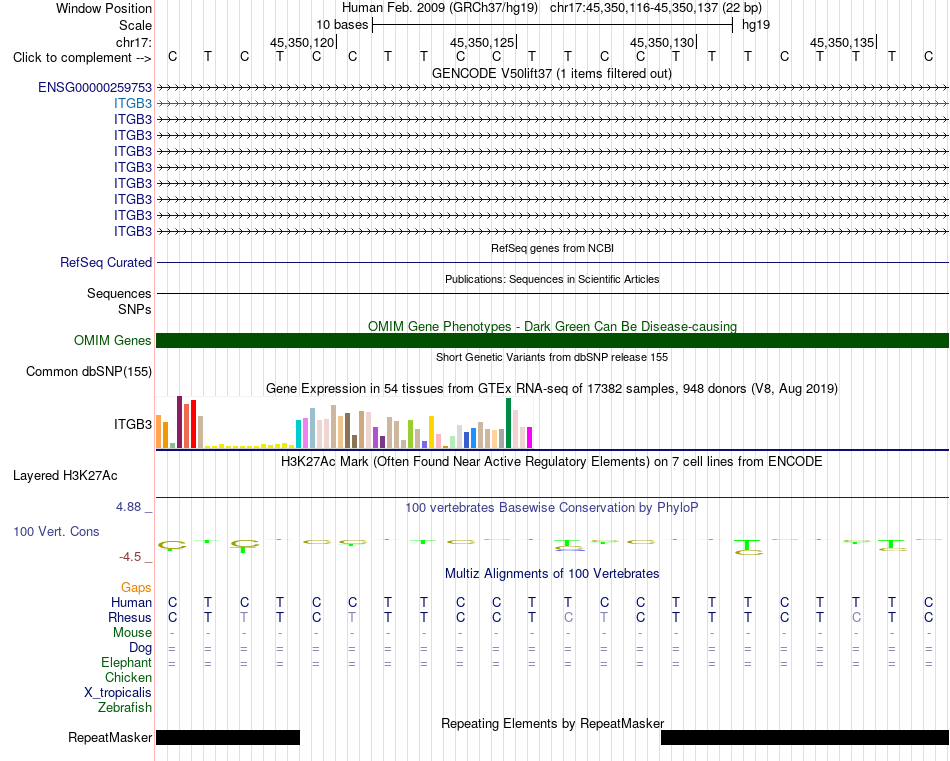Click the 'Dog' species row label
The image size is (950, 761).
pyautogui.click(x=141, y=648)
